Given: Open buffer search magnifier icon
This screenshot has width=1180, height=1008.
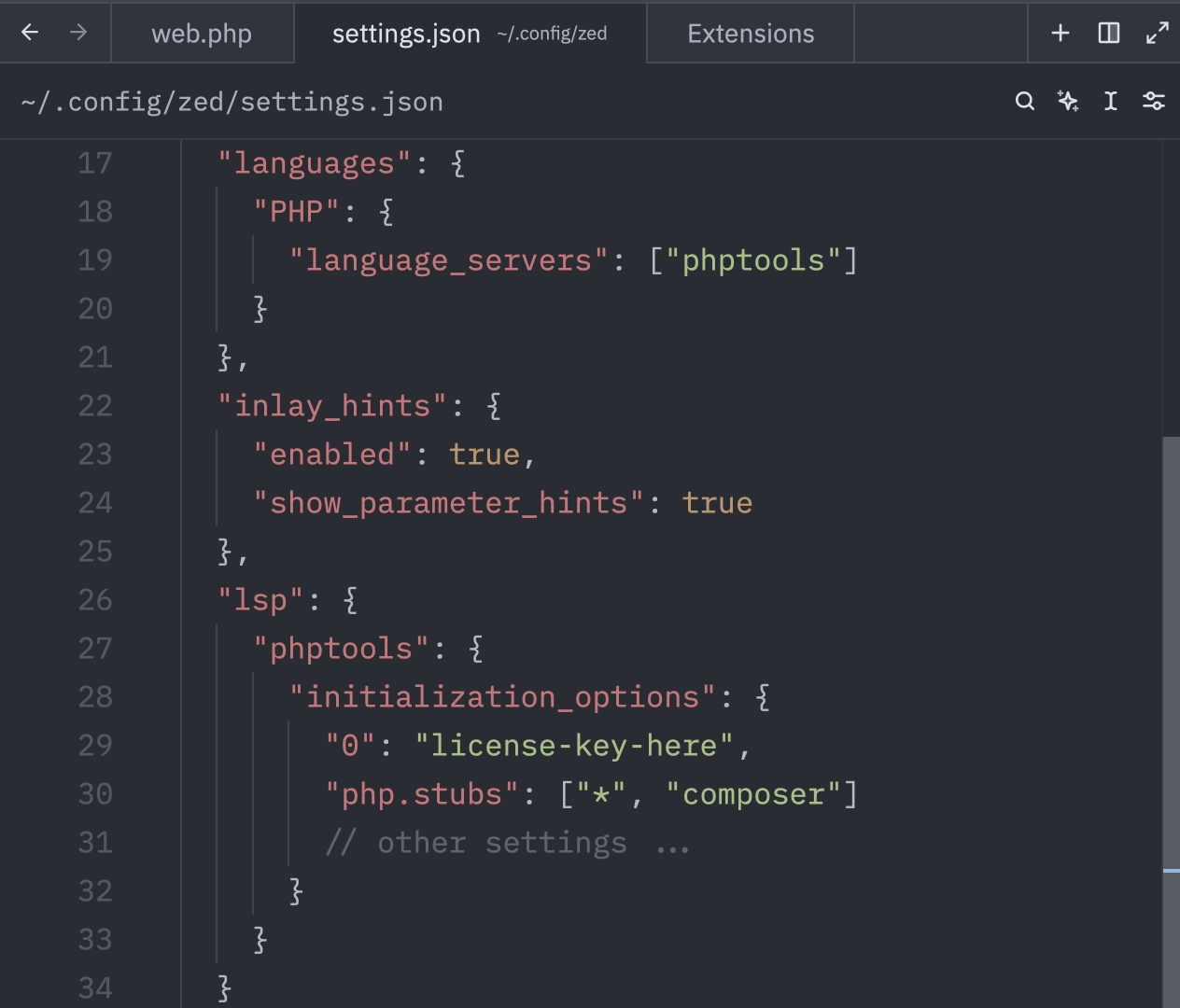Looking at the screenshot, I should [1025, 101].
